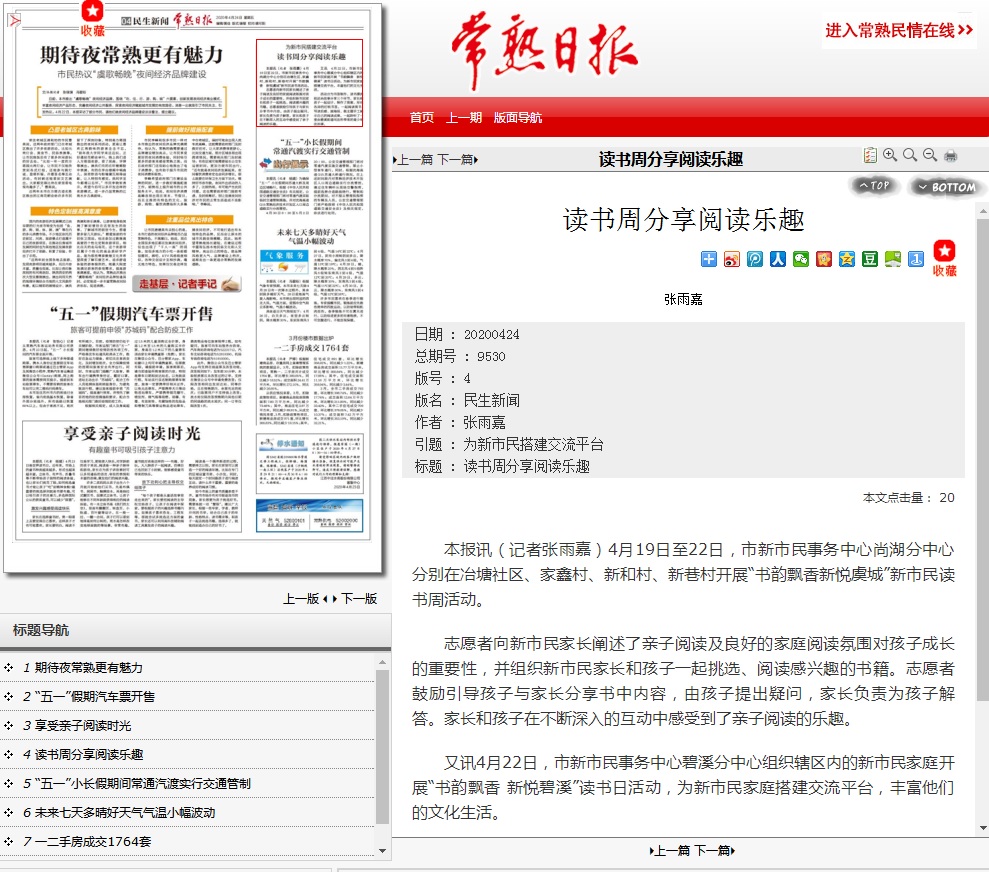Reset article text zoom with plain magnifier
This screenshot has height=872, width=989.
click(910, 155)
